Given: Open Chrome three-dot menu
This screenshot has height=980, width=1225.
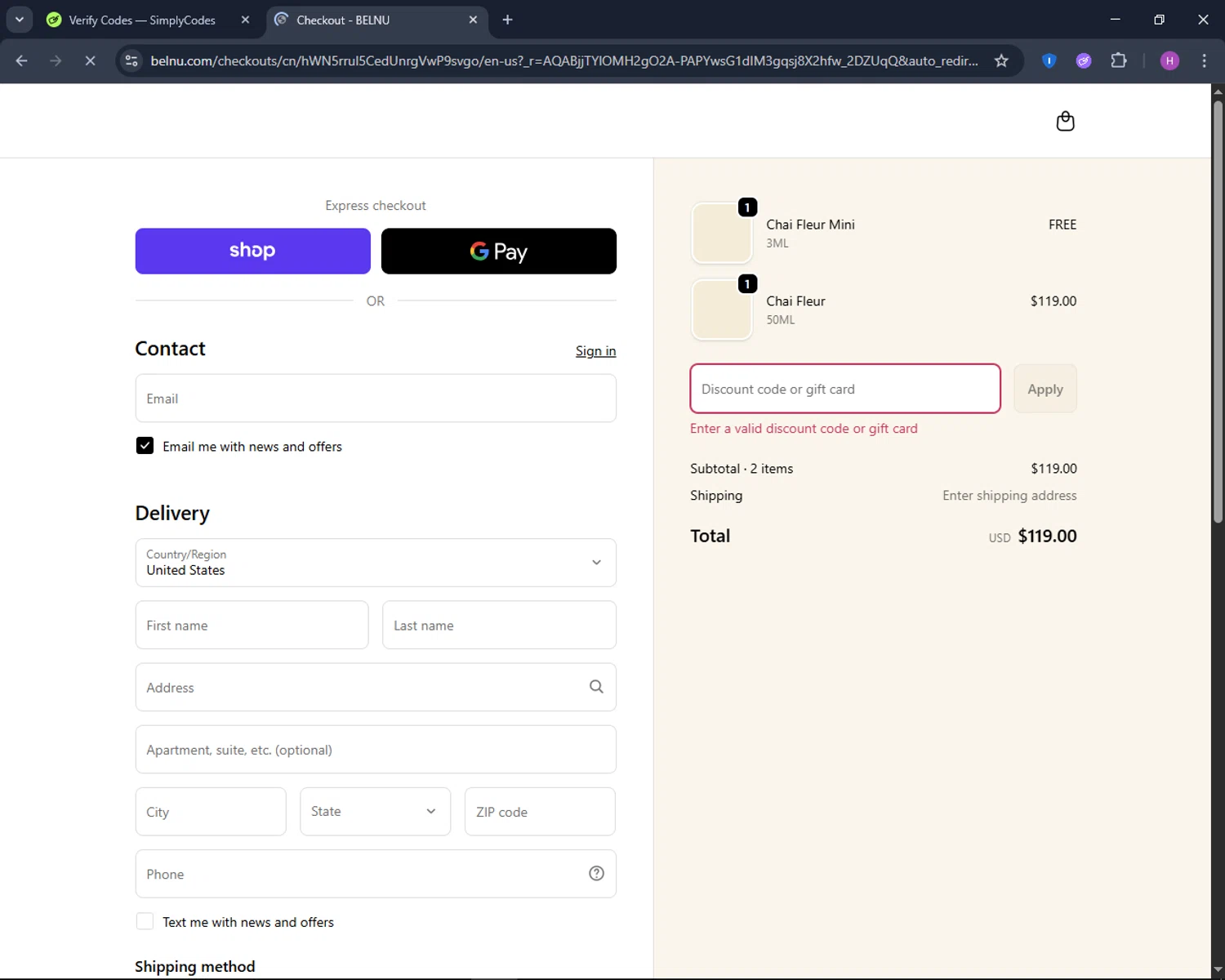Looking at the screenshot, I should pyautogui.click(x=1204, y=60).
